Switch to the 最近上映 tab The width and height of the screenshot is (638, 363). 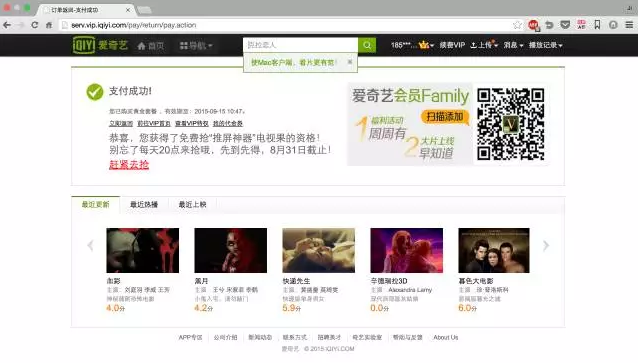click(192, 204)
